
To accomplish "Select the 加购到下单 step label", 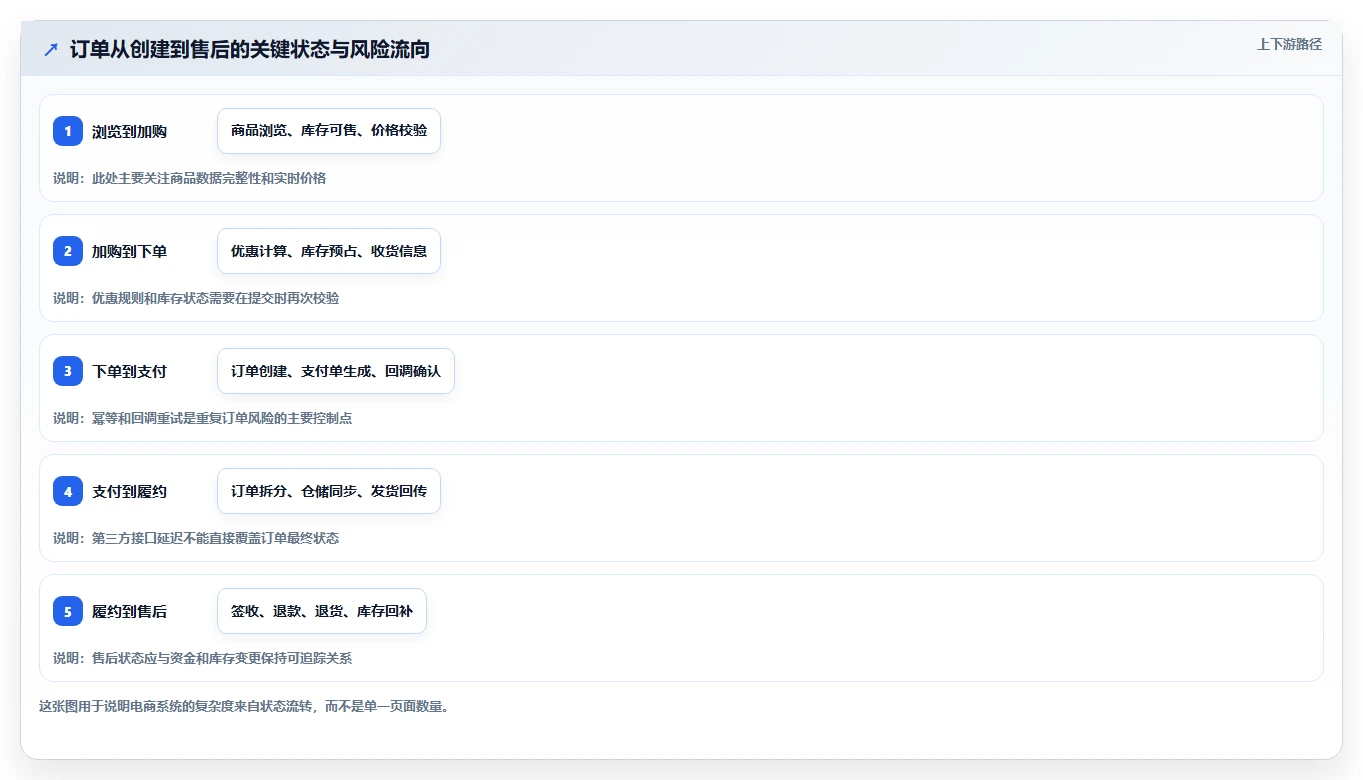I will pos(129,252).
